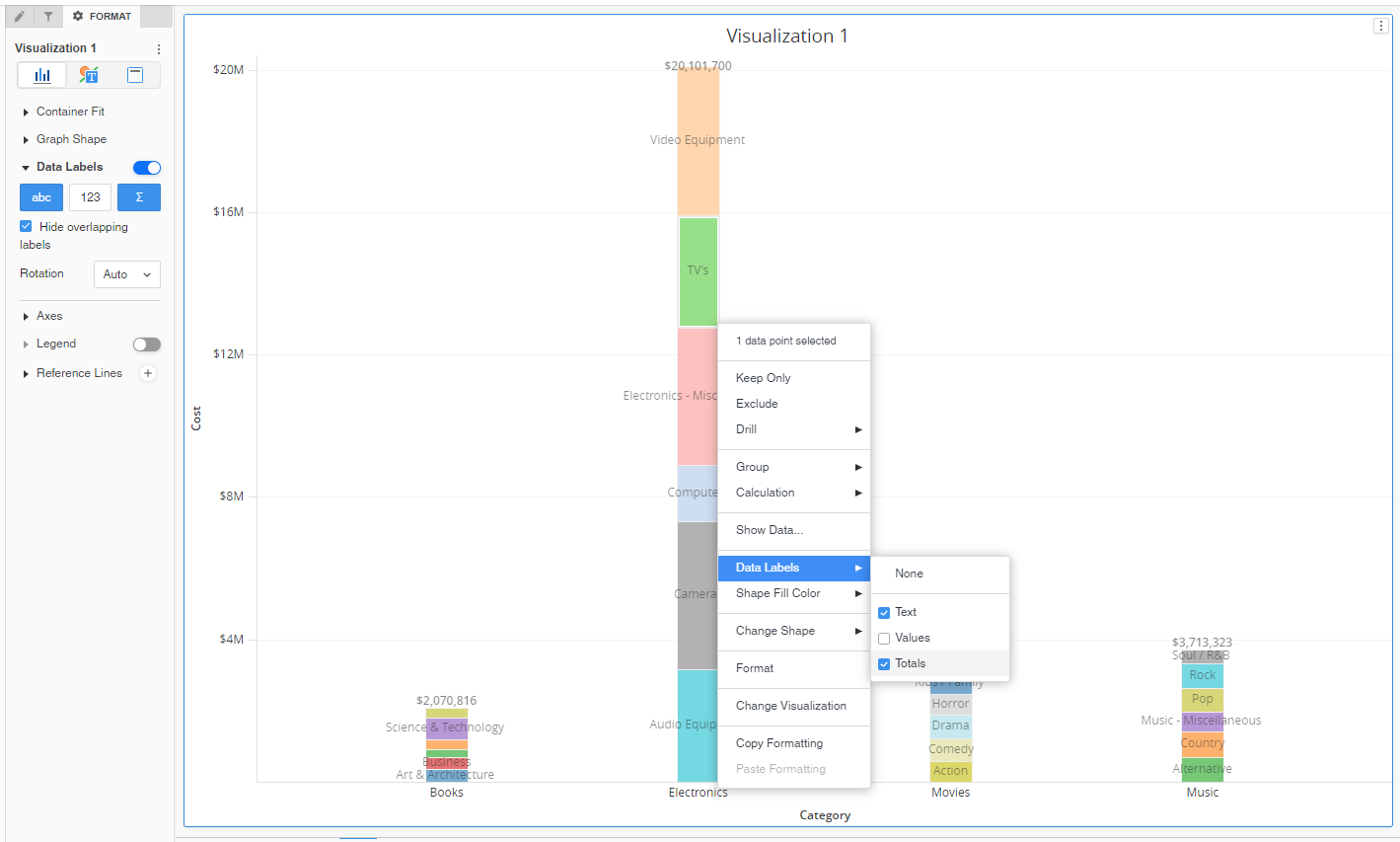Check the Values option in submenu
The image size is (1400, 842).
pyautogui.click(x=885, y=639)
